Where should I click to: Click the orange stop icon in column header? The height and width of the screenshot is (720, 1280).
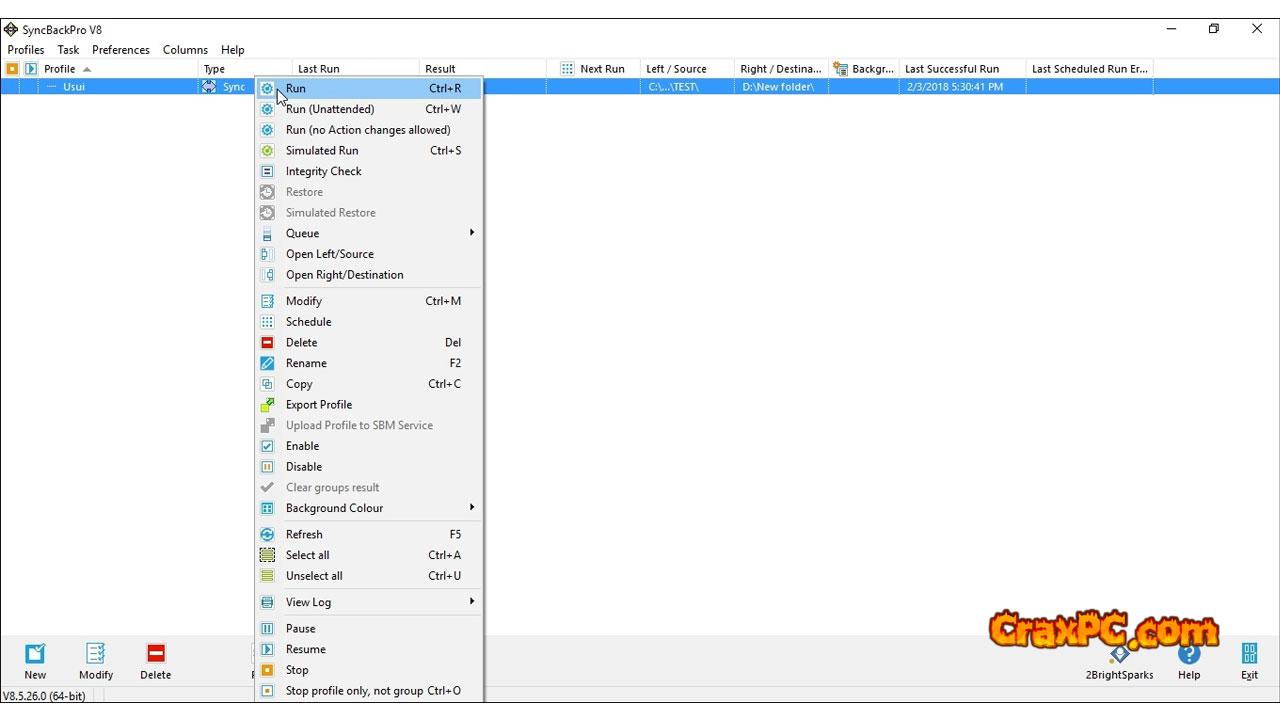[x=12, y=69]
